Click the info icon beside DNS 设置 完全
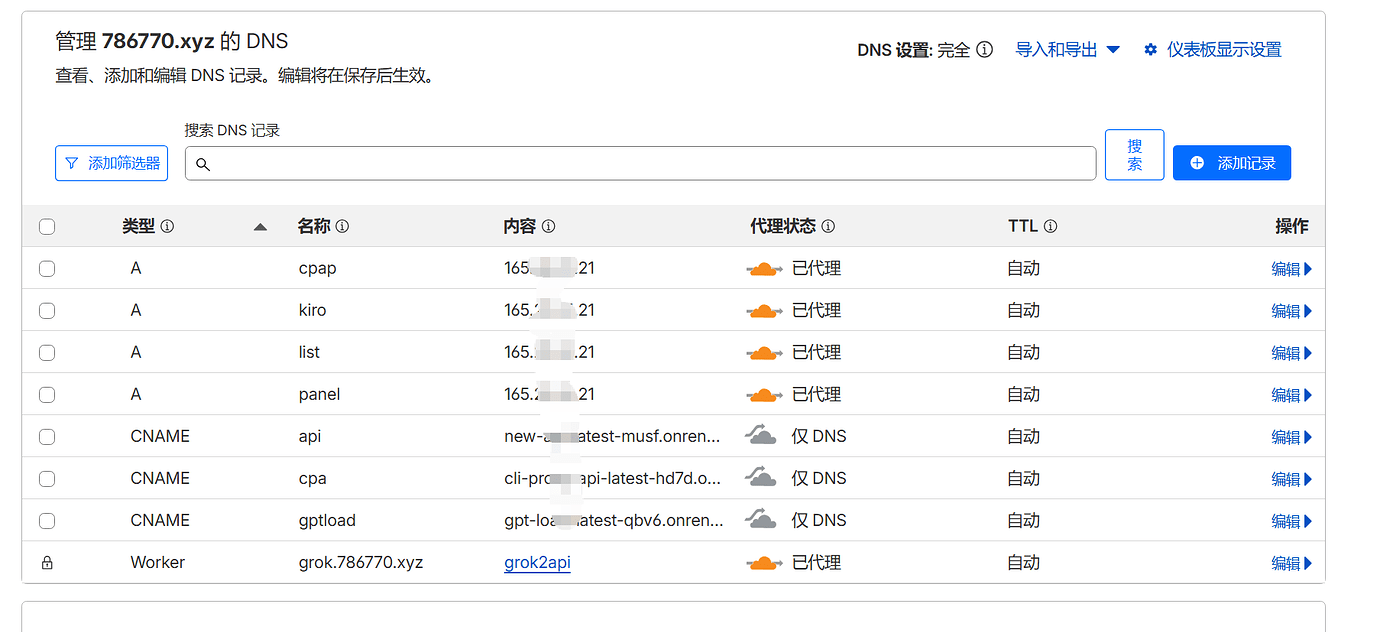Screen dimensions: 1380x632 (985, 49)
